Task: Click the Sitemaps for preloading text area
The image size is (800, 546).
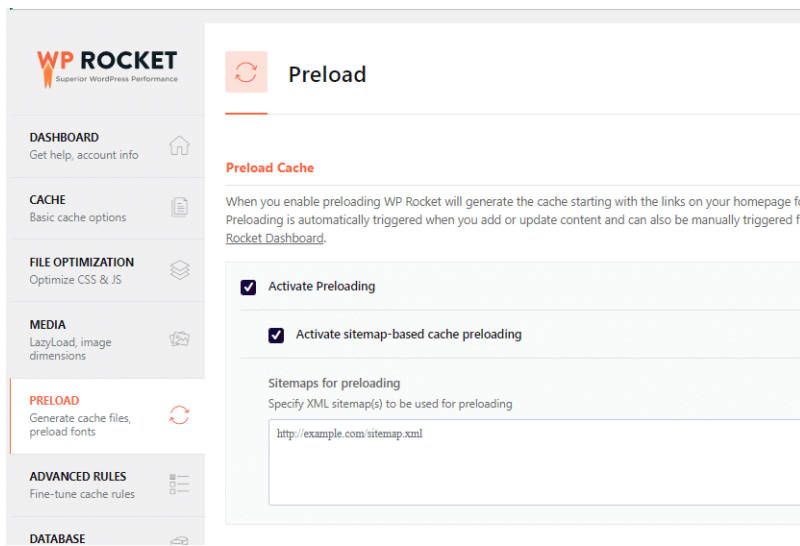Action: [x=534, y=462]
